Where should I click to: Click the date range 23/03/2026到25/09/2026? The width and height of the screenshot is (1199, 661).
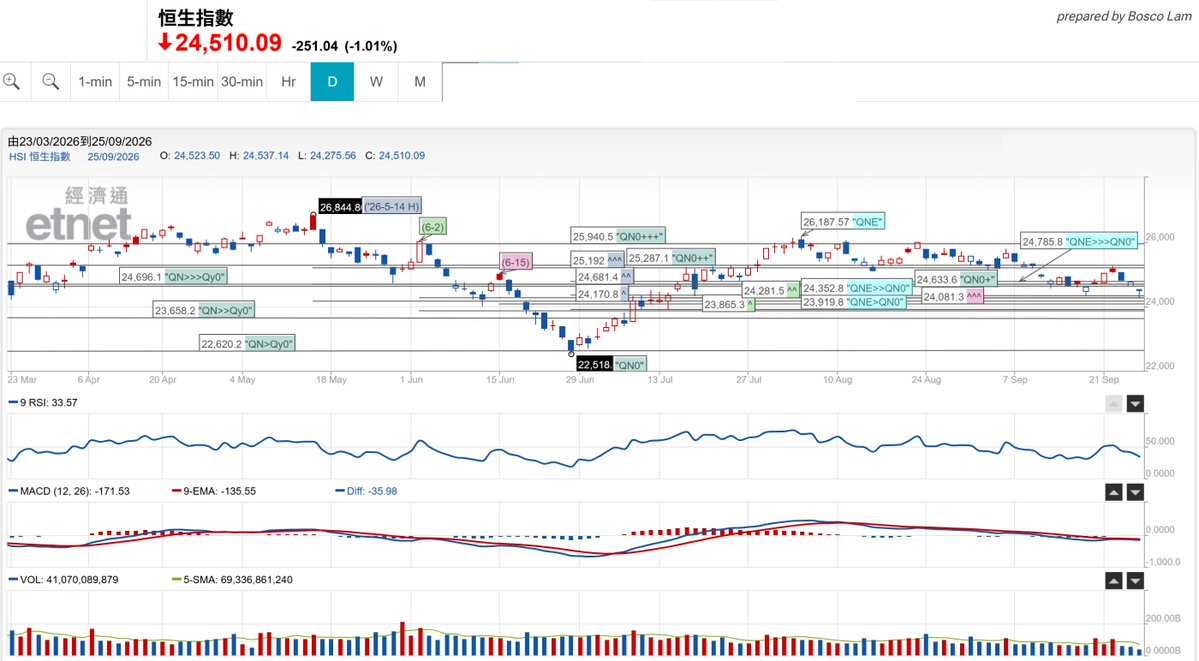click(80, 142)
